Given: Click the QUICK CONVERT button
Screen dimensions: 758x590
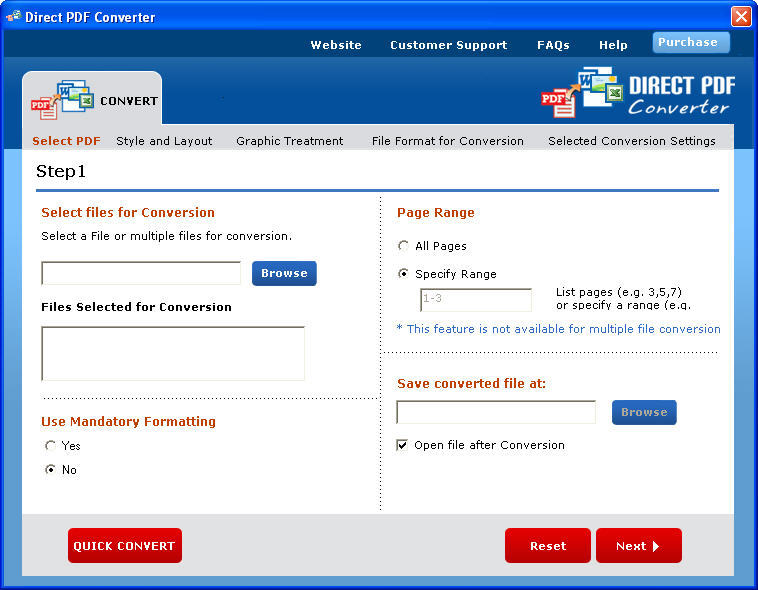Looking at the screenshot, I should tap(125, 546).
